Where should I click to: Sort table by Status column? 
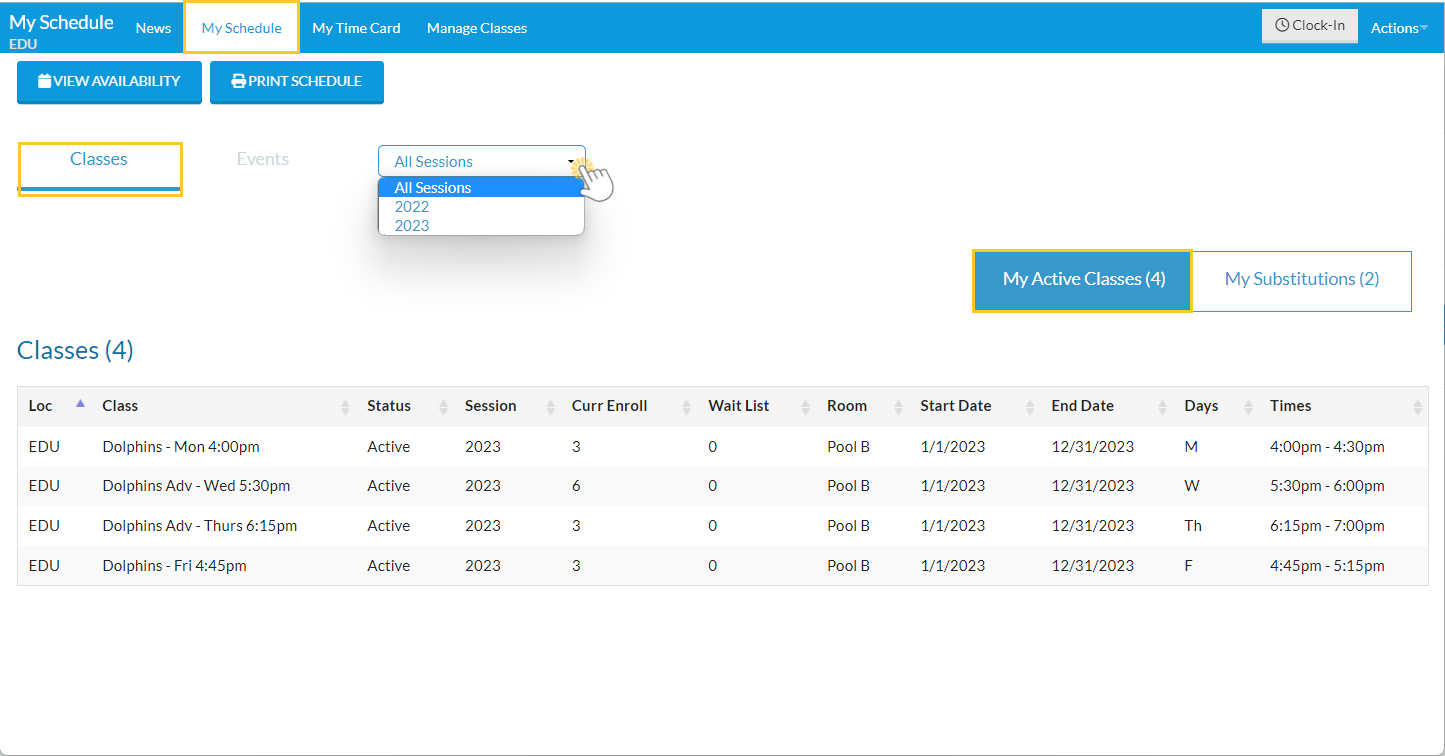point(406,406)
